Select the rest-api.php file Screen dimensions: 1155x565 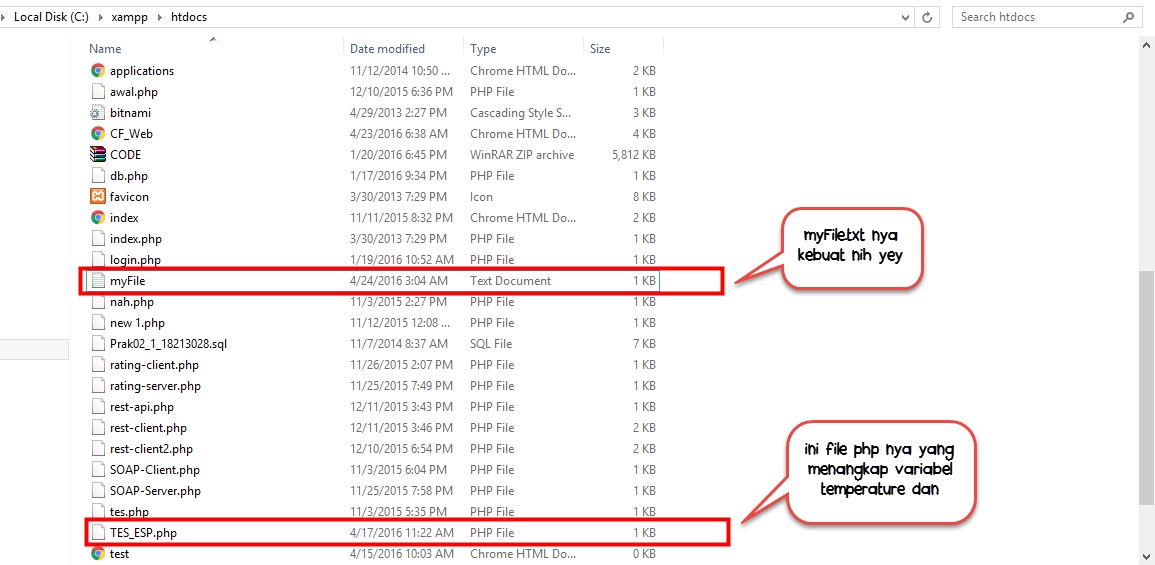(x=141, y=407)
